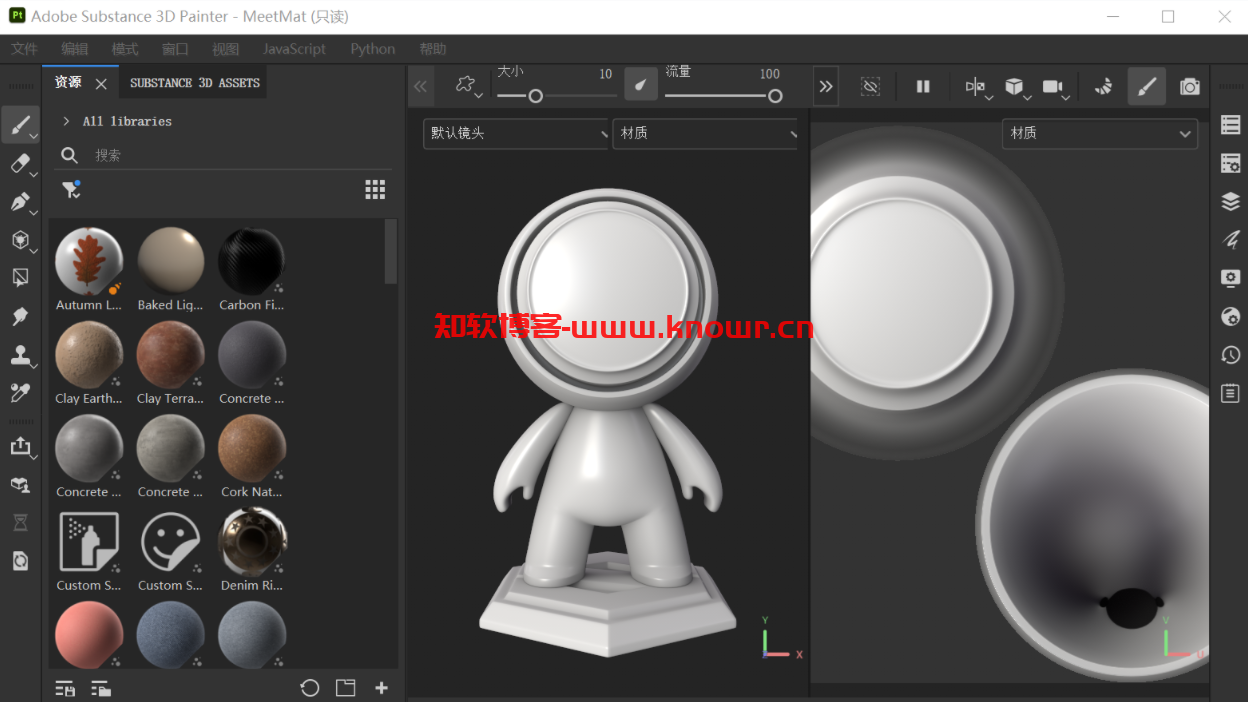Open the camera settings dropdown
1248x702 pixels.
pos(1056,88)
